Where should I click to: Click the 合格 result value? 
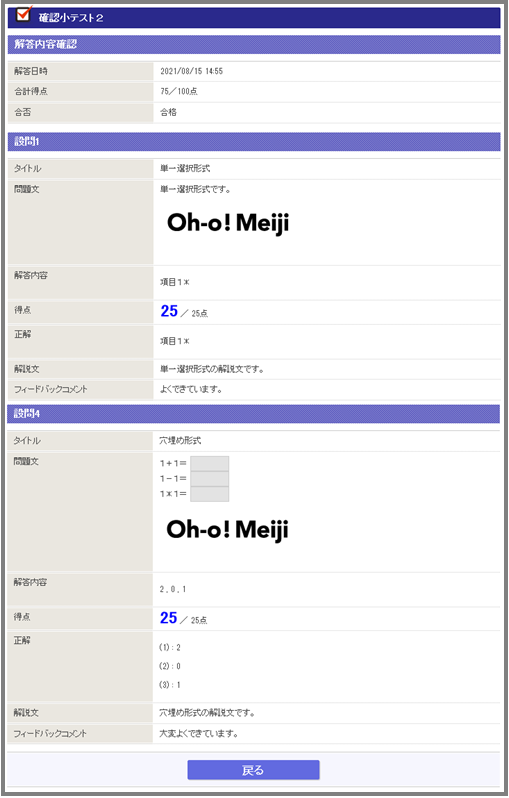168,112
